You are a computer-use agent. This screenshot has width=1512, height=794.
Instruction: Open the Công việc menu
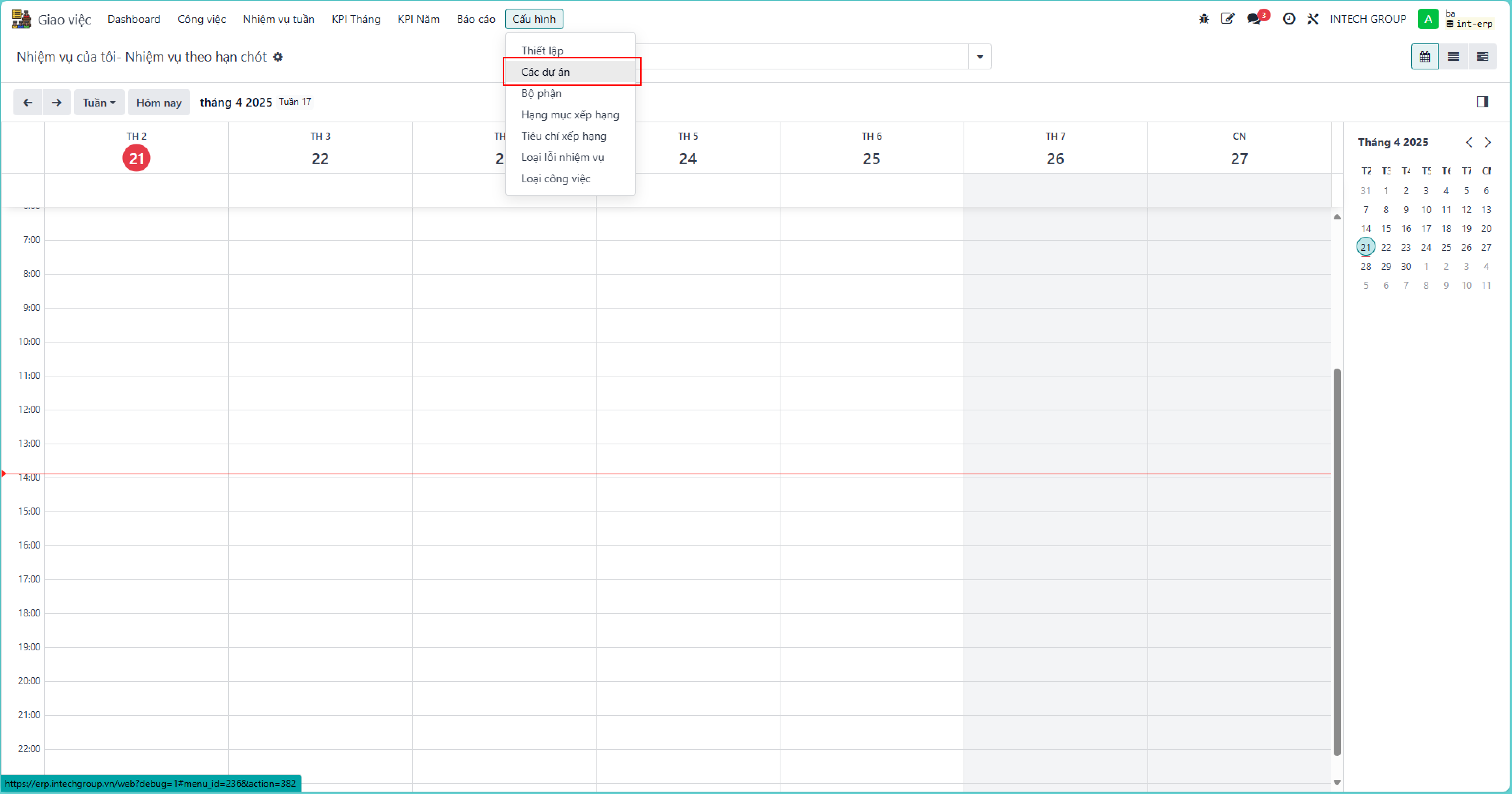[202, 19]
